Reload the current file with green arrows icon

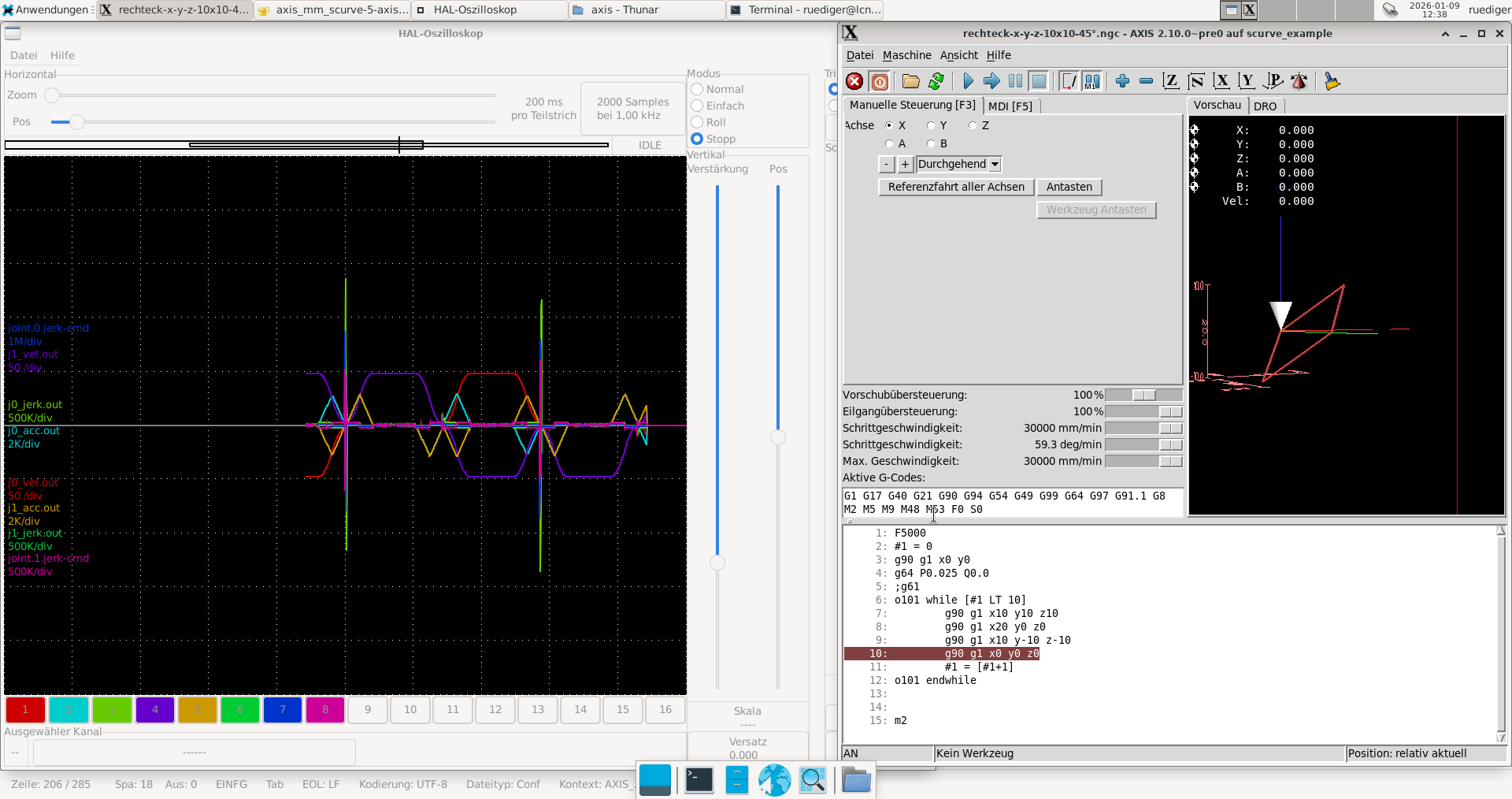(936, 81)
